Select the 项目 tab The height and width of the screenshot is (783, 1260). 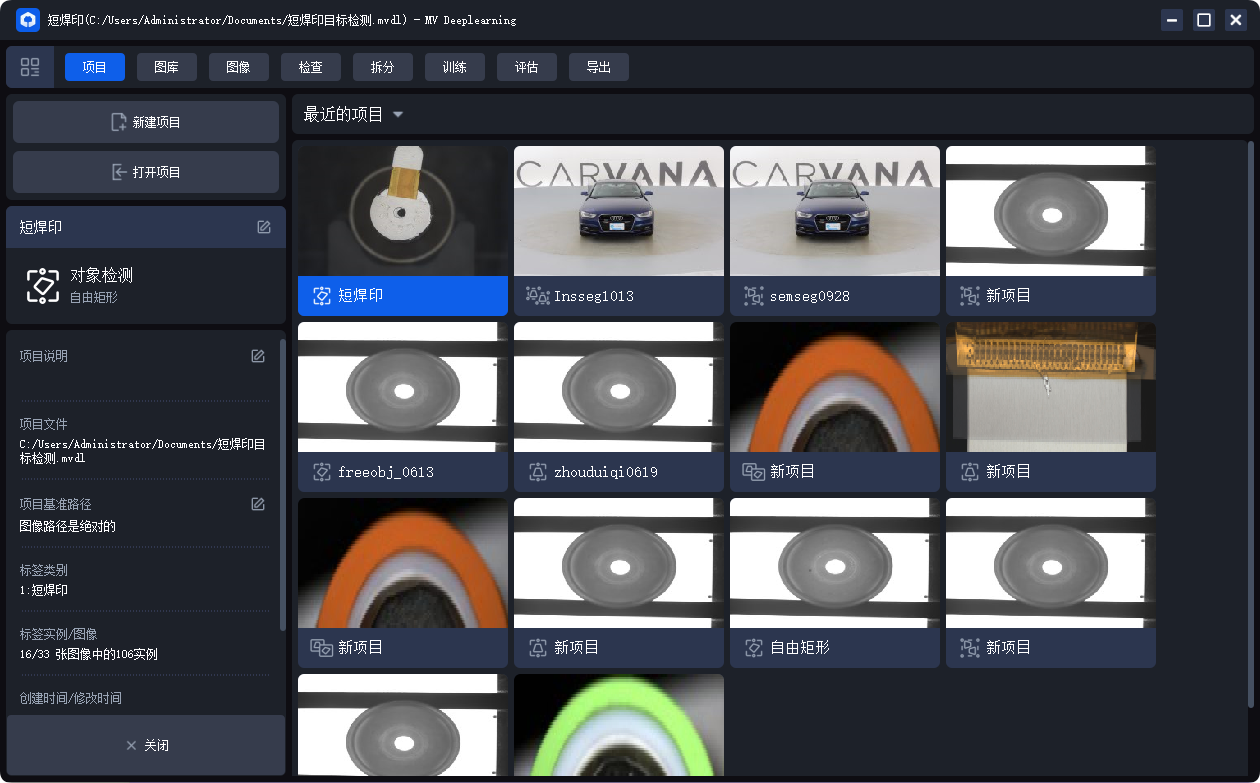click(95, 67)
